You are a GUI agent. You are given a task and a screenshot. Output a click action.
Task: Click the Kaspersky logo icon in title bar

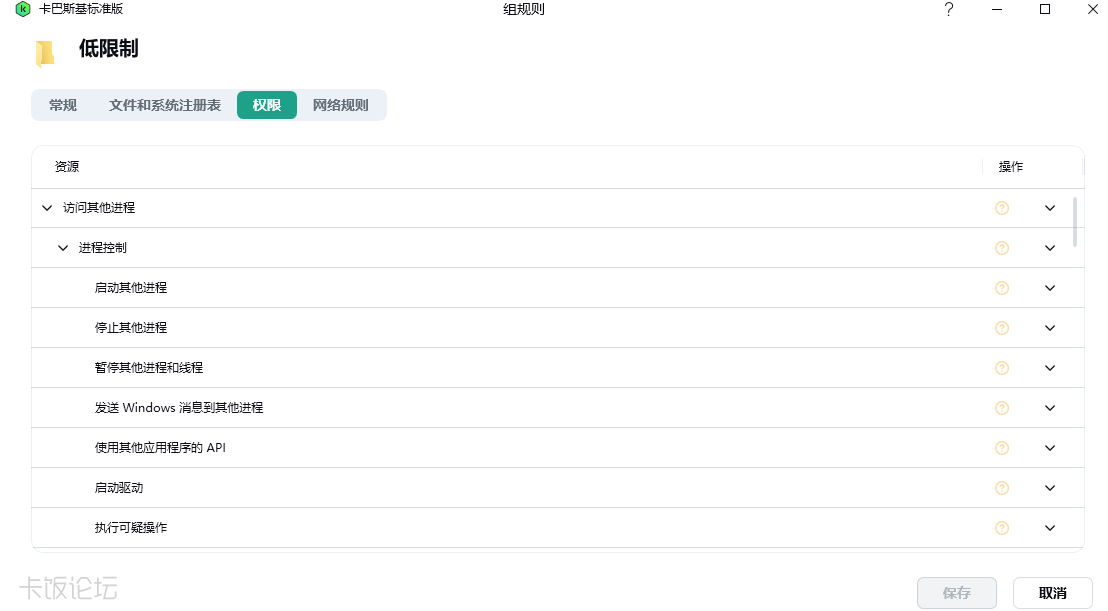coord(23,9)
